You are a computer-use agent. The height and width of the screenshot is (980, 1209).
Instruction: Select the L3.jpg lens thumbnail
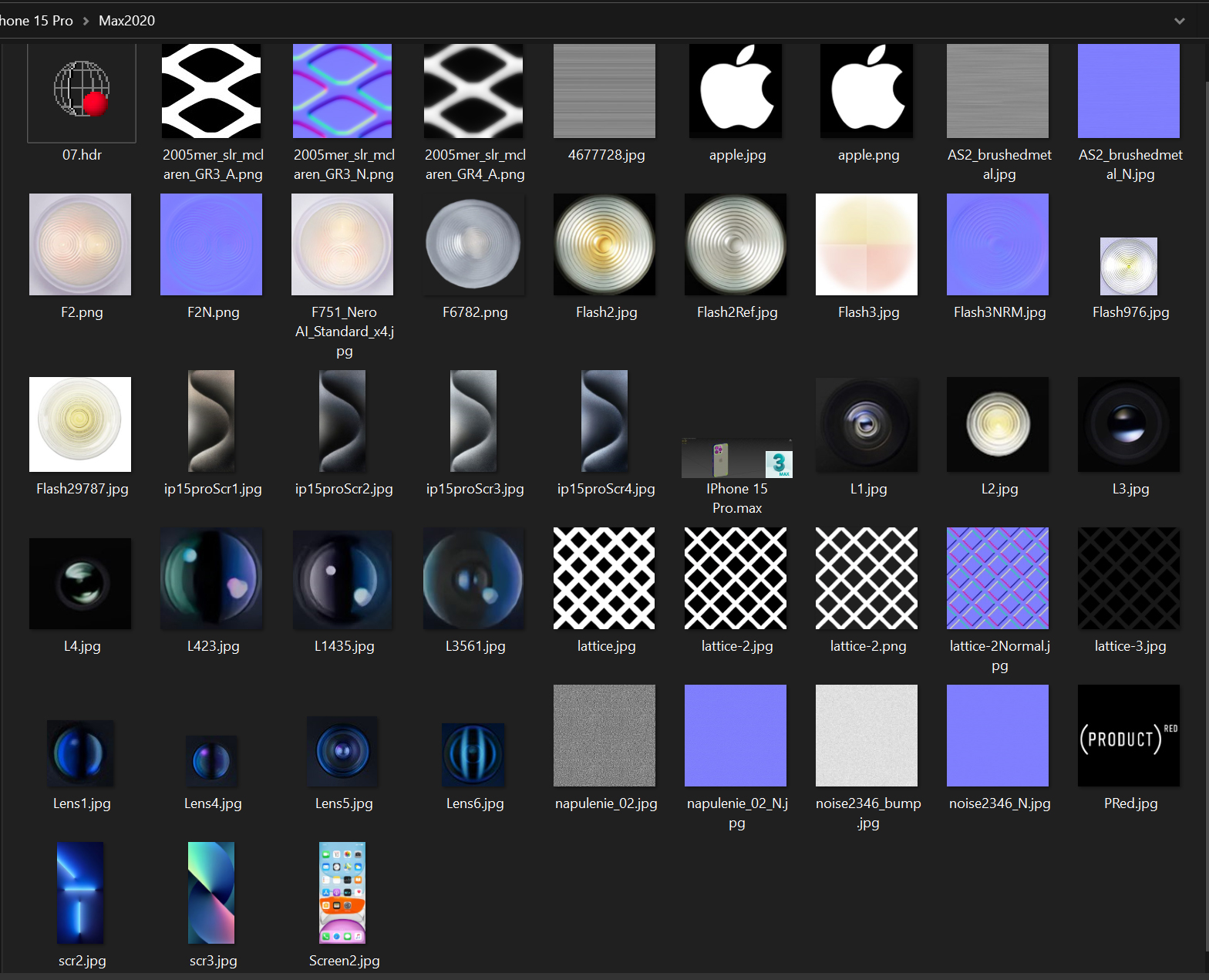(1129, 424)
